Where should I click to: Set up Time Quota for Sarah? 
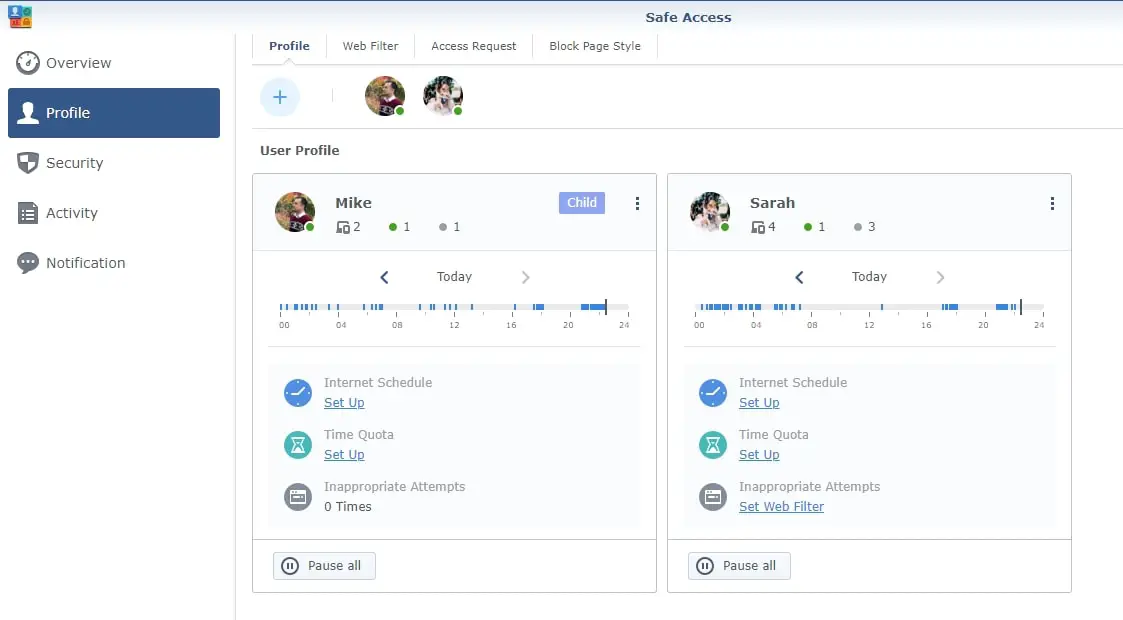[x=759, y=455]
